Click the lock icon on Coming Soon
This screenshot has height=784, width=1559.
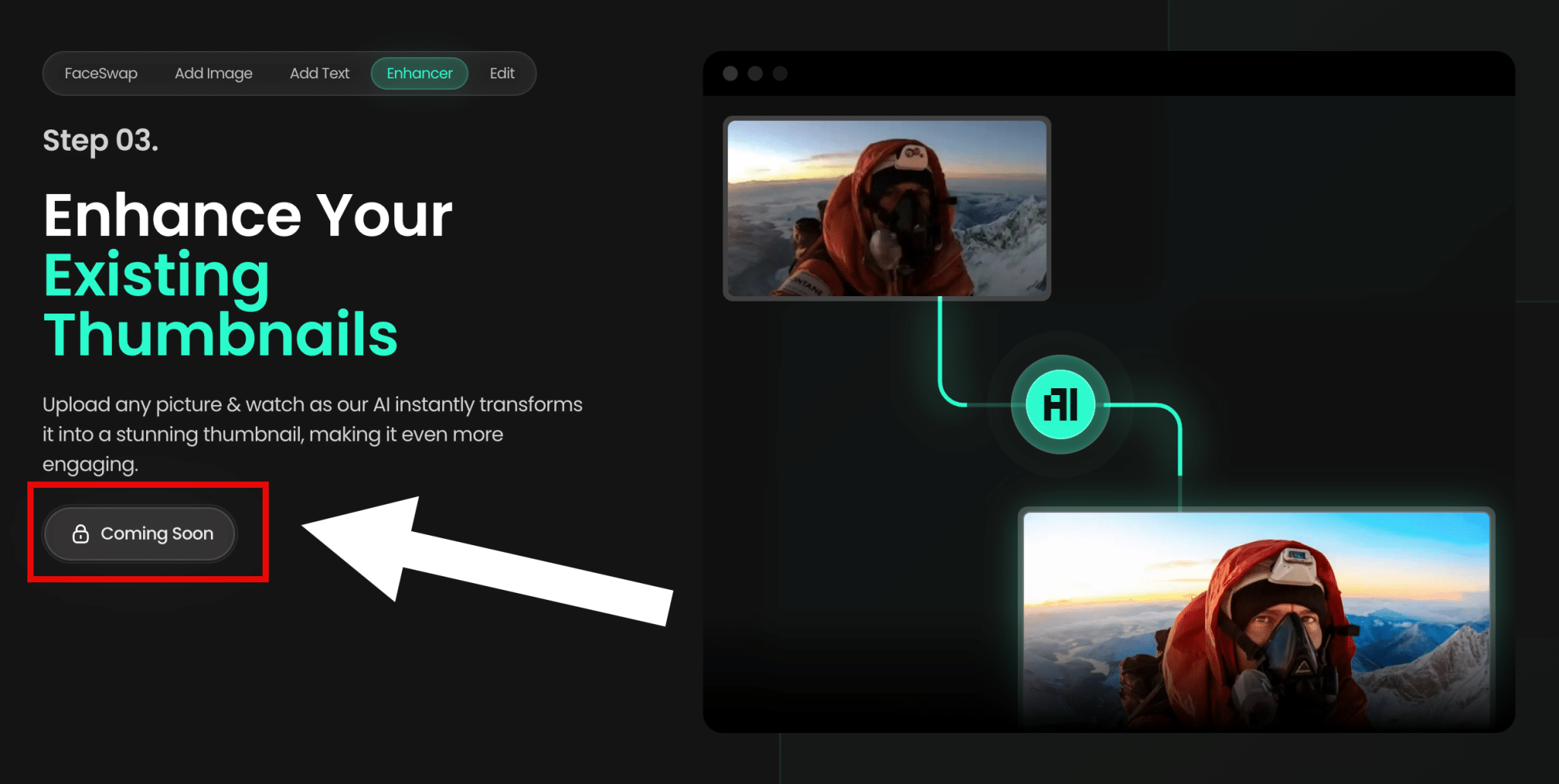click(x=81, y=534)
